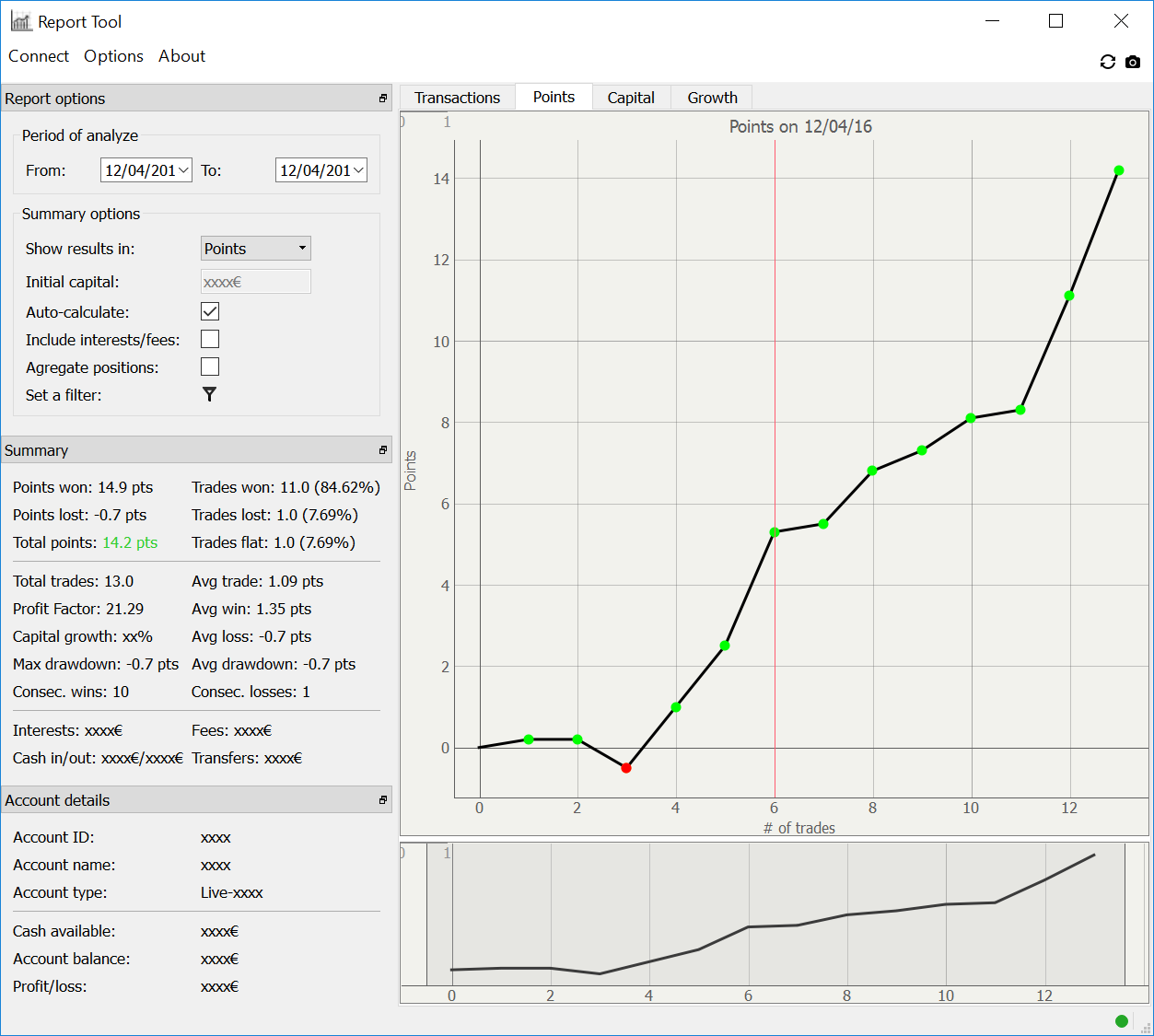Click the Initial capital input field

255,282
